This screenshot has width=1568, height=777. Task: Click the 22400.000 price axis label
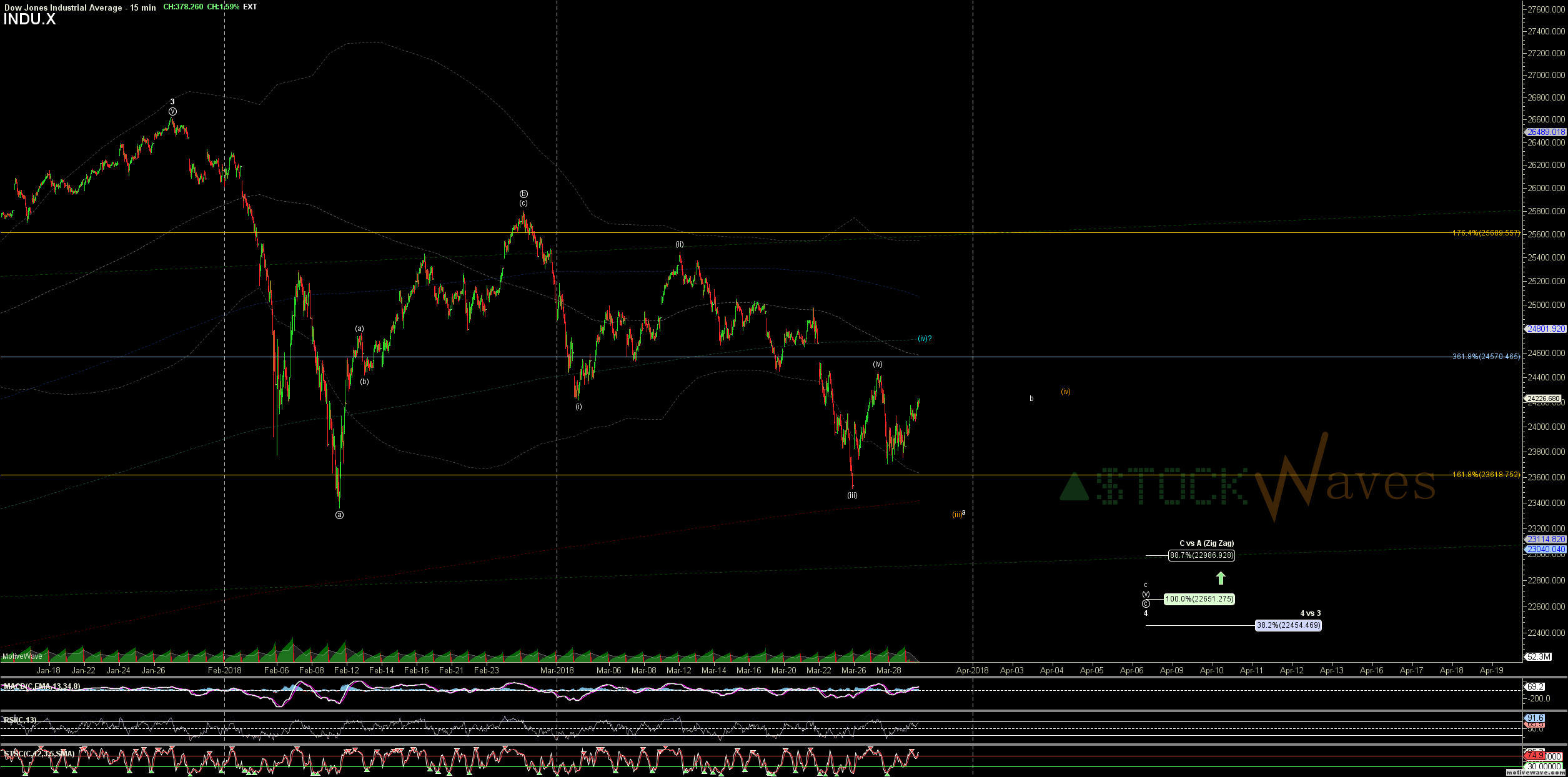(x=1546, y=633)
